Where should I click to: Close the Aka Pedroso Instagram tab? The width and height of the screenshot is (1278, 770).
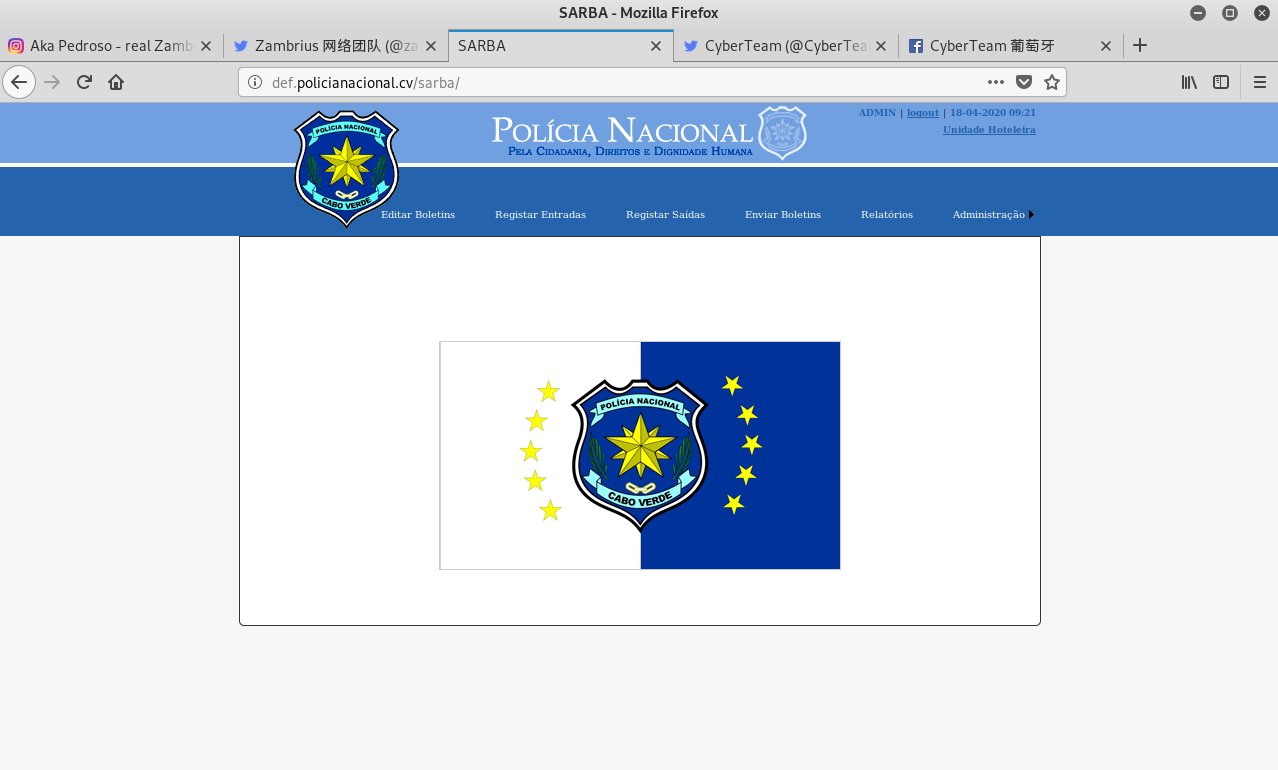coord(206,46)
